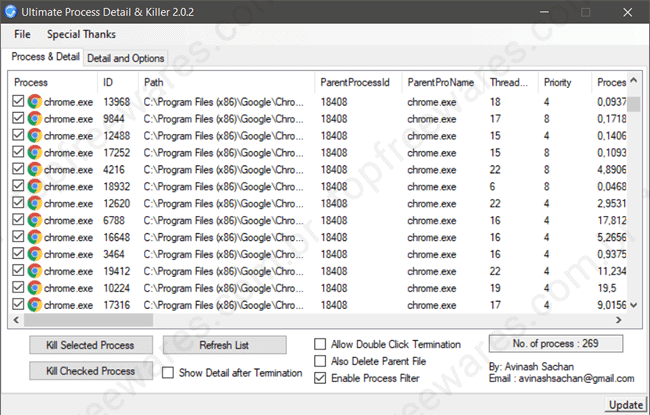
Task: Click the vertical scrollbar up arrow
Action: click(x=633, y=80)
